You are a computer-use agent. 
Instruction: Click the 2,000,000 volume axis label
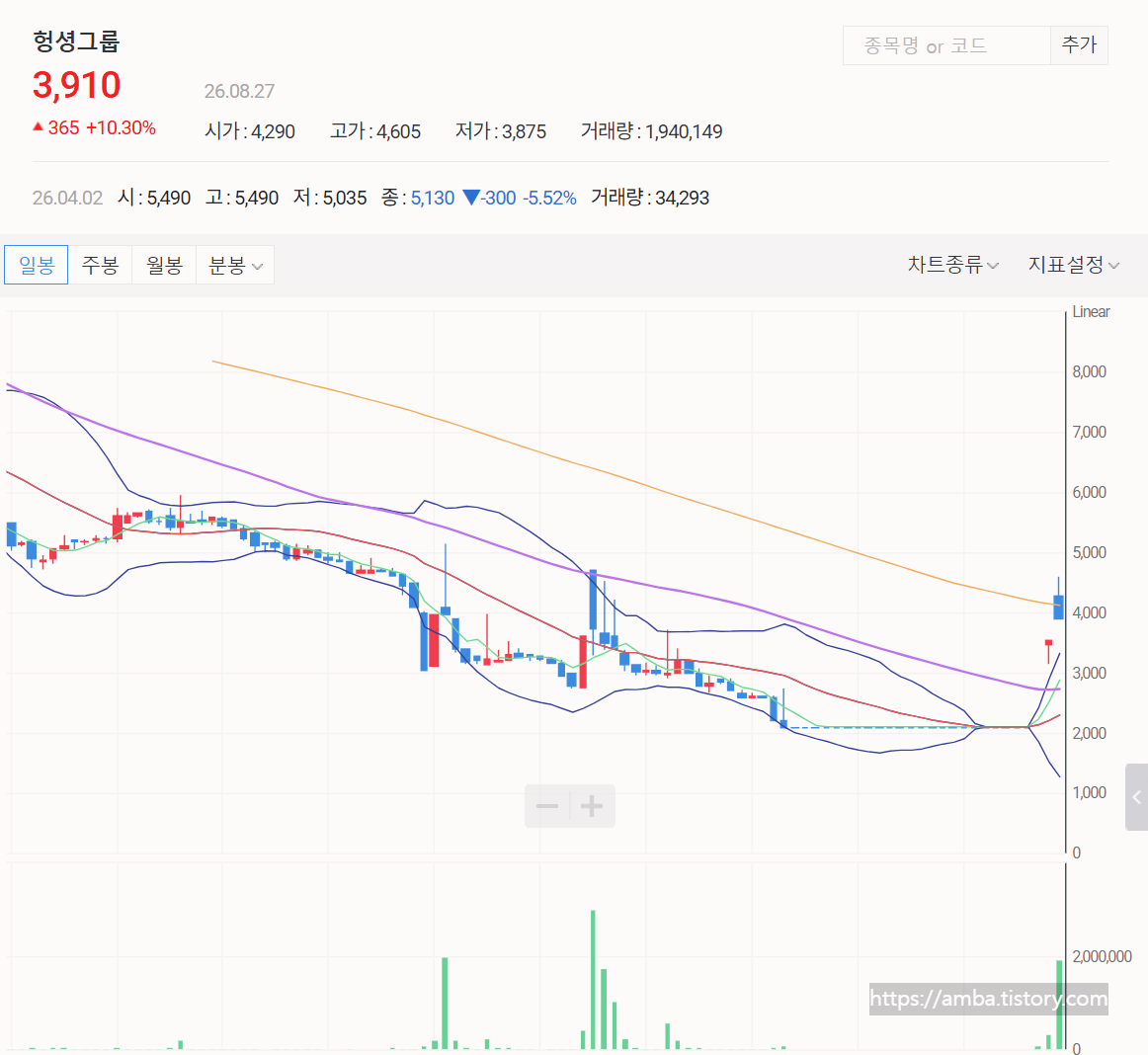coord(1102,957)
